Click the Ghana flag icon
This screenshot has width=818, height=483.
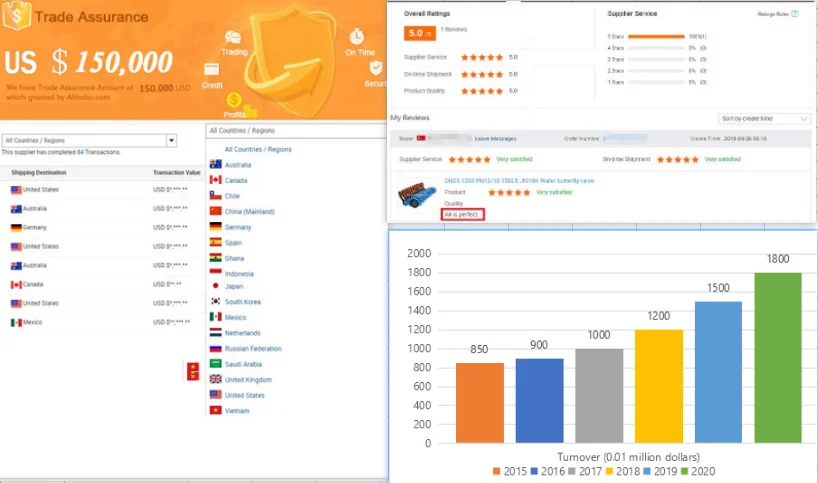215,258
